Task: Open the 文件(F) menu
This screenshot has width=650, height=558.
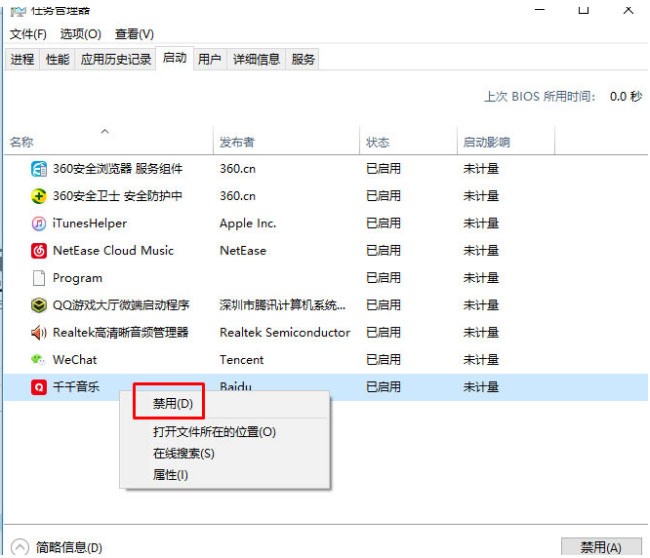Action: coord(28,34)
